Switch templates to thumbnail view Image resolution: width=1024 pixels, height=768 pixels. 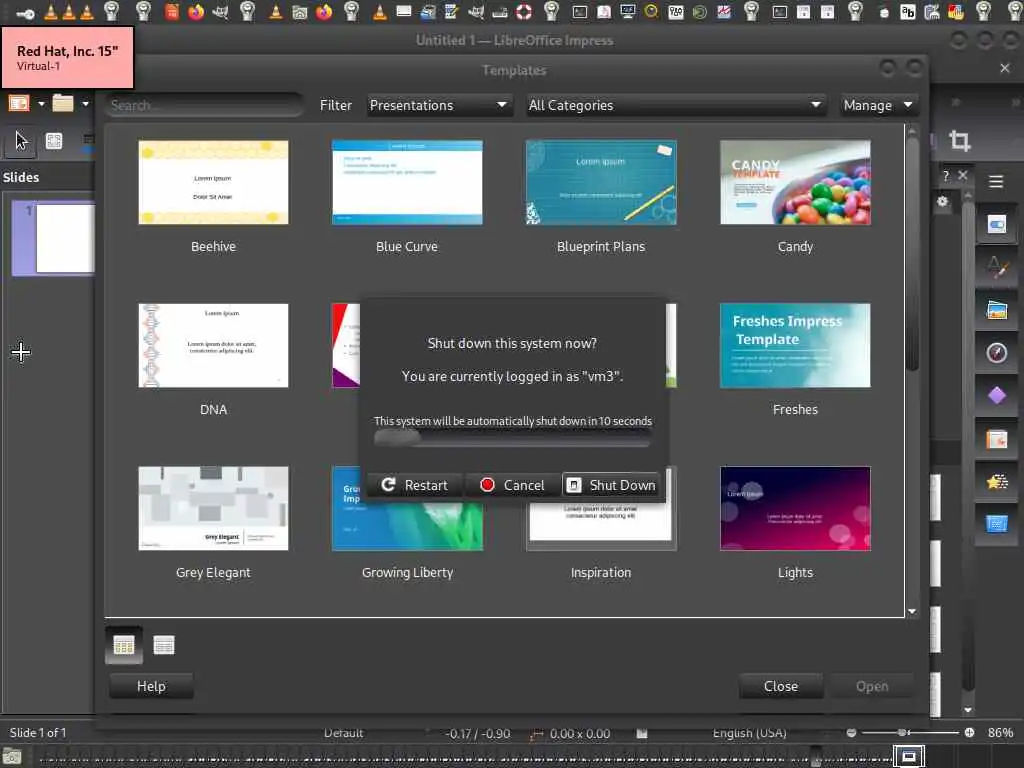(x=124, y=645)
